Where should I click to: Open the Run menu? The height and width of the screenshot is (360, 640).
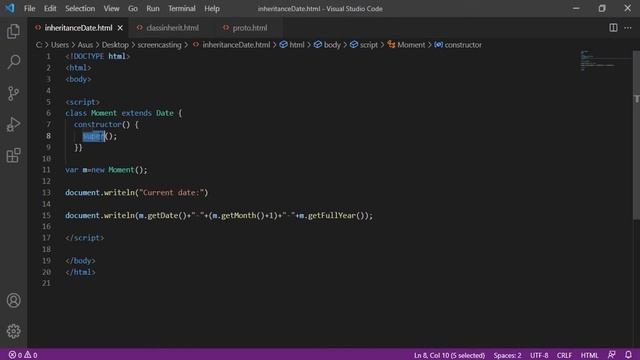153,9
